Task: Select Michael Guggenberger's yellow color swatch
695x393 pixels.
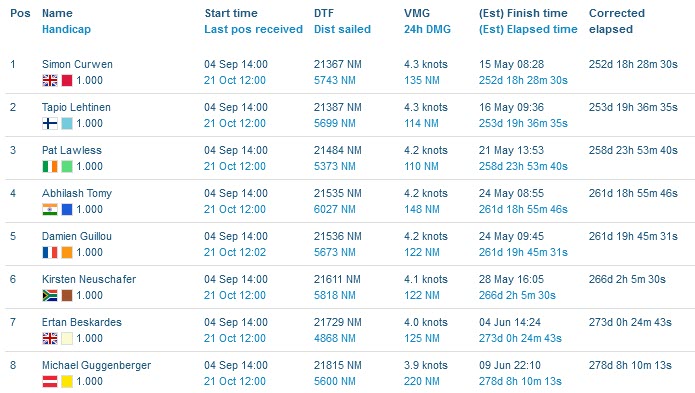Action: [67, 381]
